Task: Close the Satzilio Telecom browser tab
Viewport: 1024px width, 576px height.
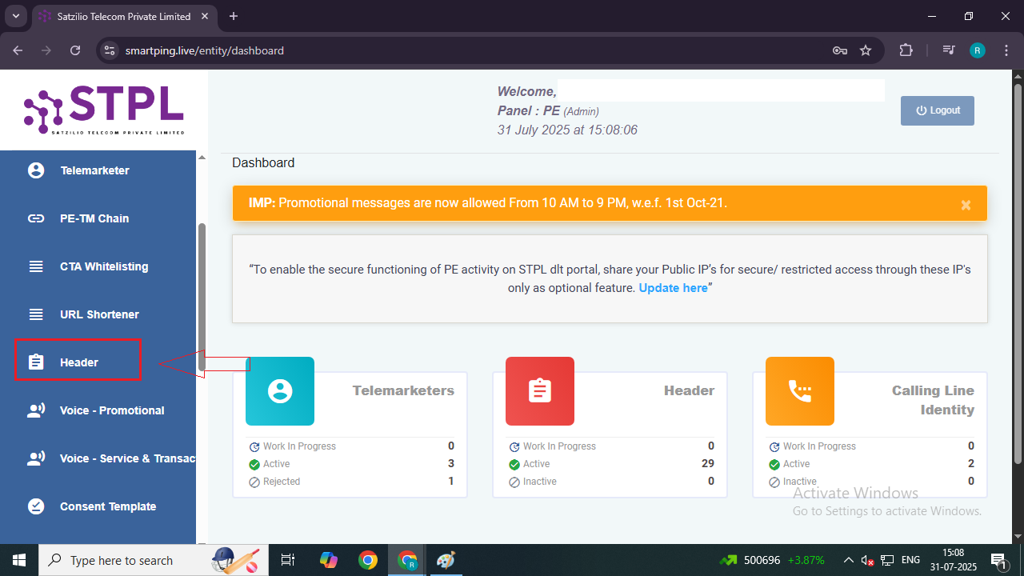Action: 205,16
